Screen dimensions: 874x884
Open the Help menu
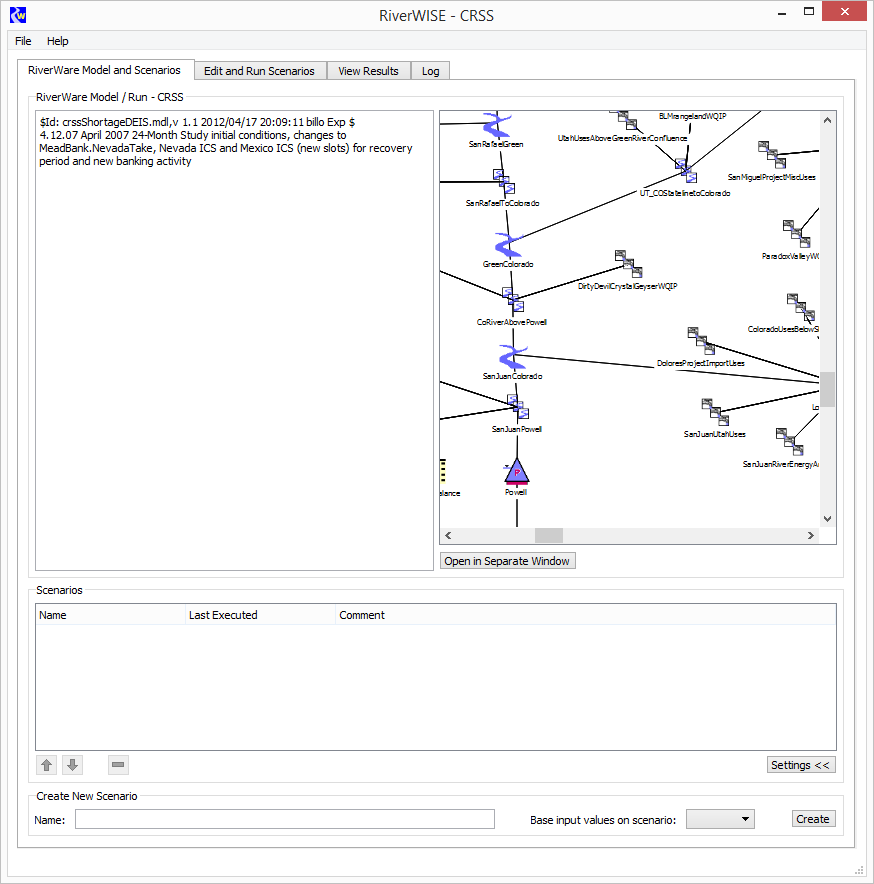coord(58,41)
